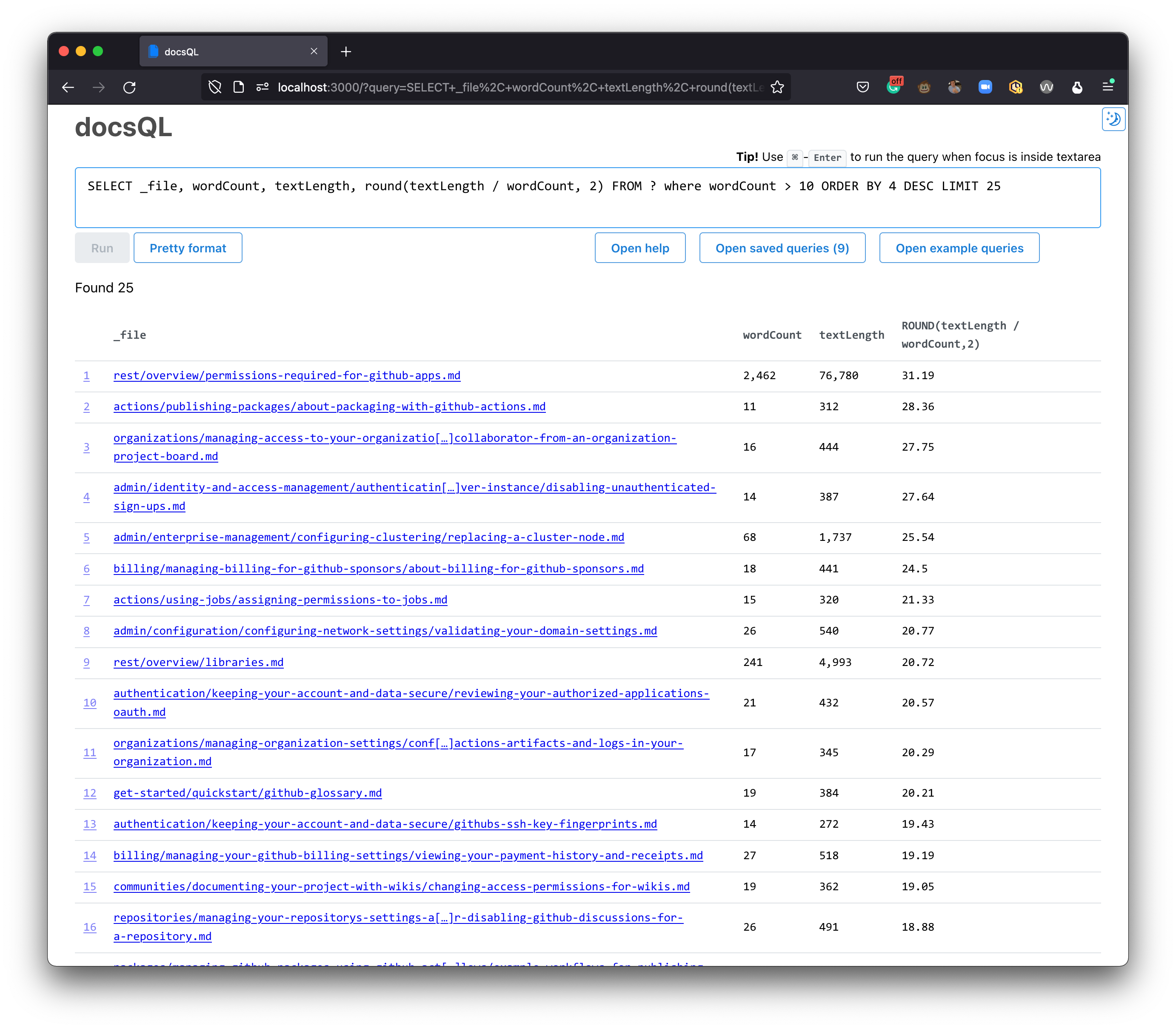
Task: Open a new browser tab
Action: pyautogui.click(x=345, y=51)
